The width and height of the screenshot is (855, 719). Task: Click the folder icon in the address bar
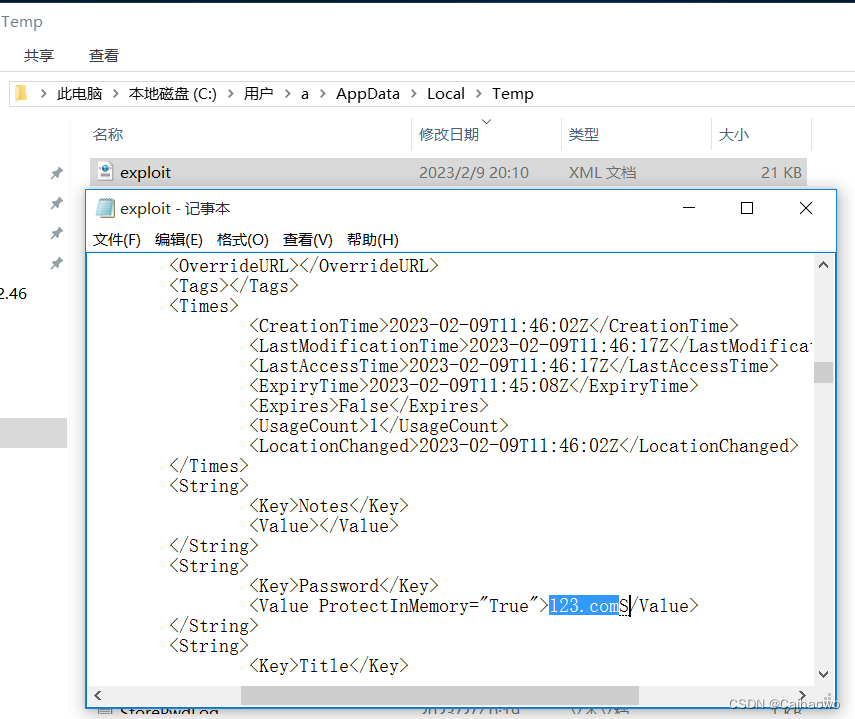pos(18,93)
